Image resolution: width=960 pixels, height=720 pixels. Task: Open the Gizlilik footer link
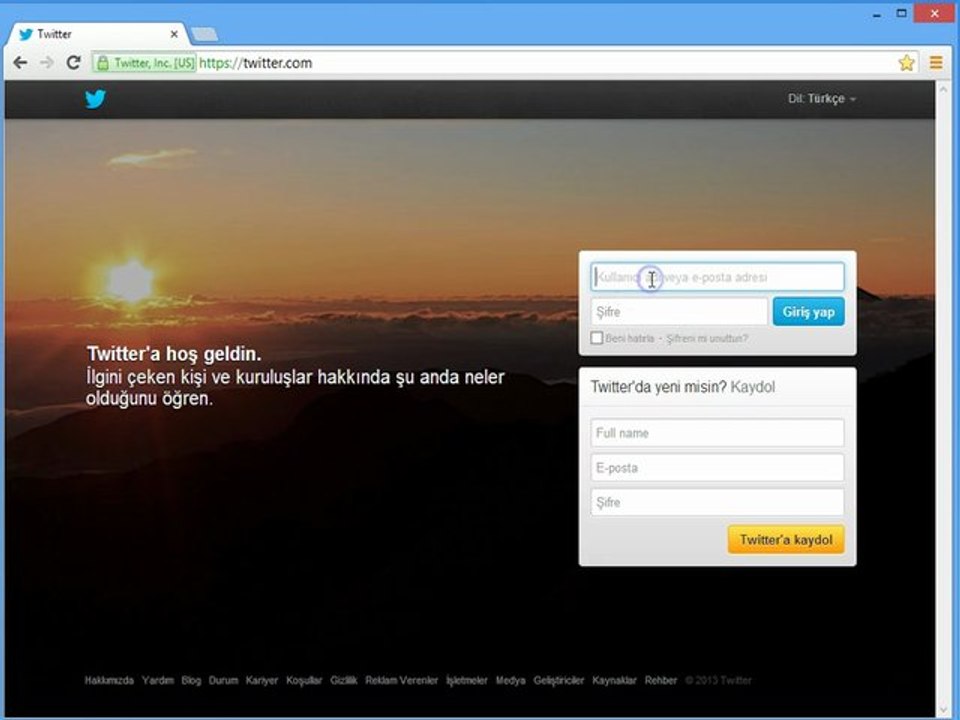tap(344, 680)
